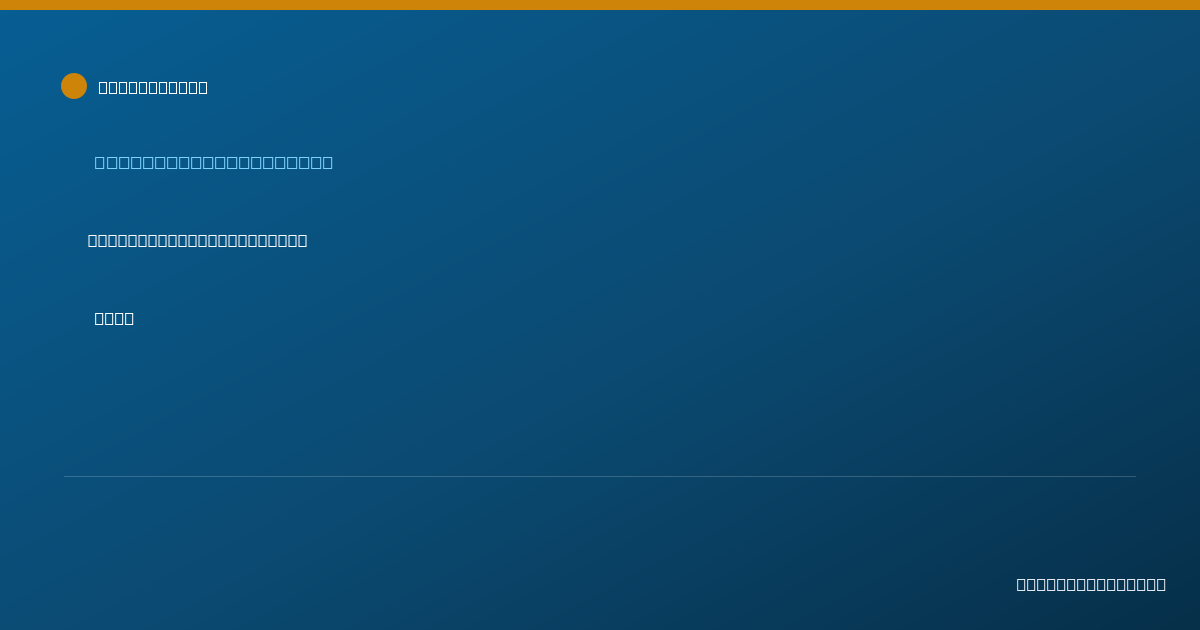The width and height of the screenshot is (1200, 630).
Task: Click the middle of the light-blue headline
Action: point(214,162)
